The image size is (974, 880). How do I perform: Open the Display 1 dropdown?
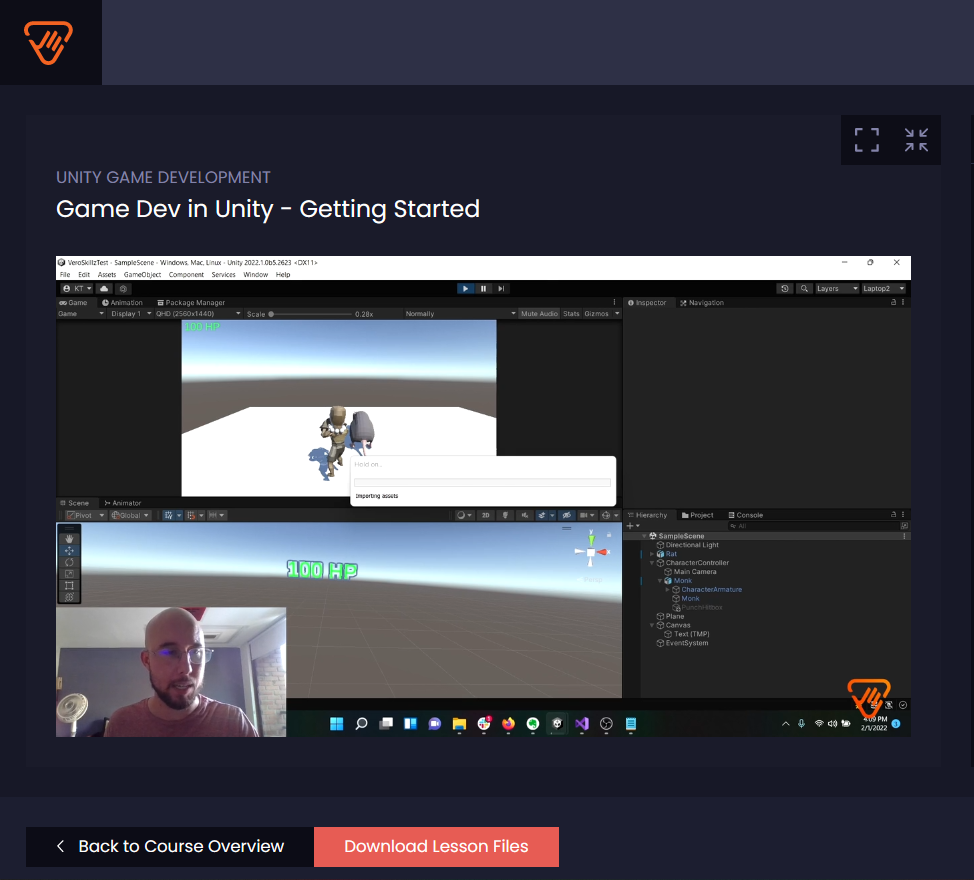(x=130, y=314)
